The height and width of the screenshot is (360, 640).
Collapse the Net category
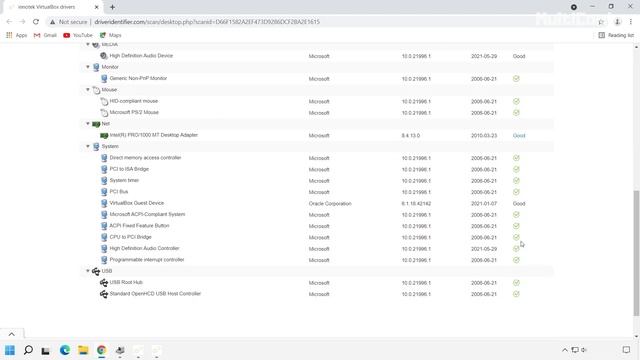[x=88, y=123]
